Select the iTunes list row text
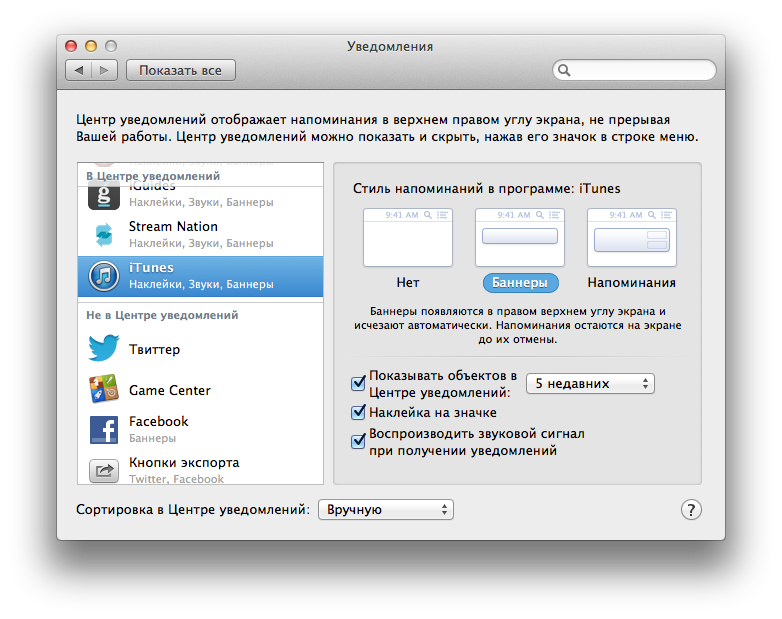 tap(201, 275)
